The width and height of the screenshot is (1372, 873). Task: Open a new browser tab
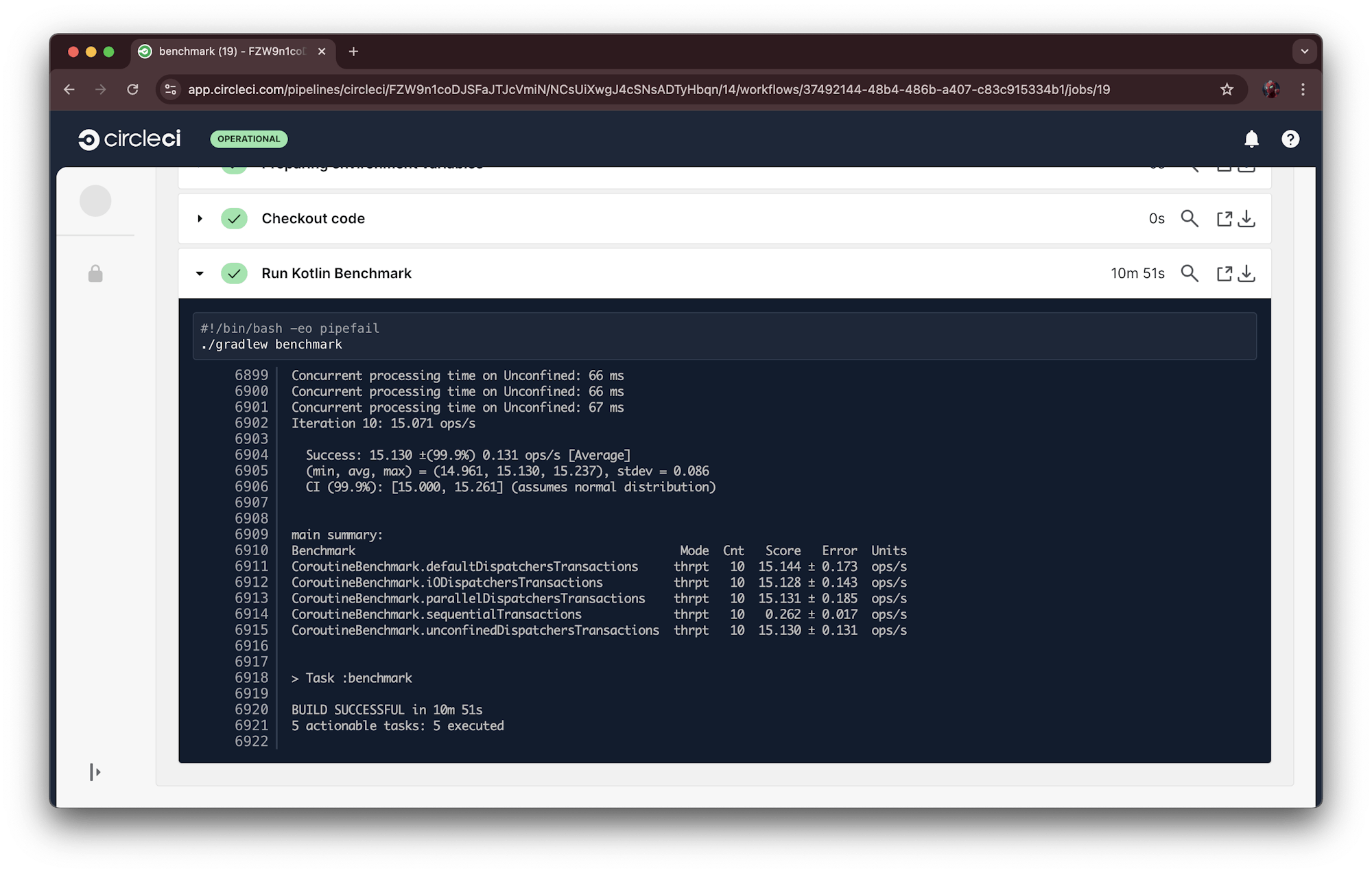pos(353,51)
